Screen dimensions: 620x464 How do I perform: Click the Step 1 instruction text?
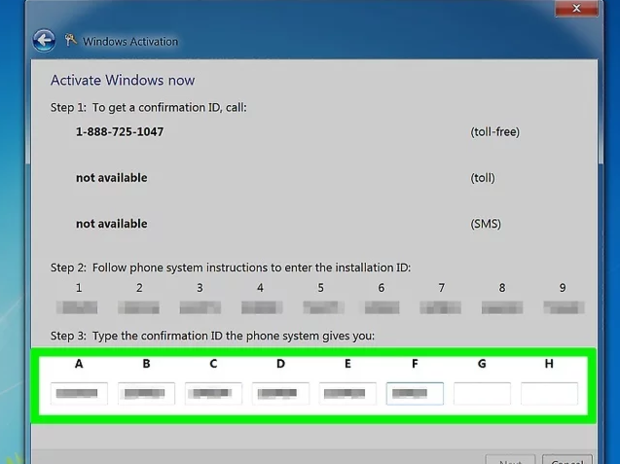coord(148,108)
